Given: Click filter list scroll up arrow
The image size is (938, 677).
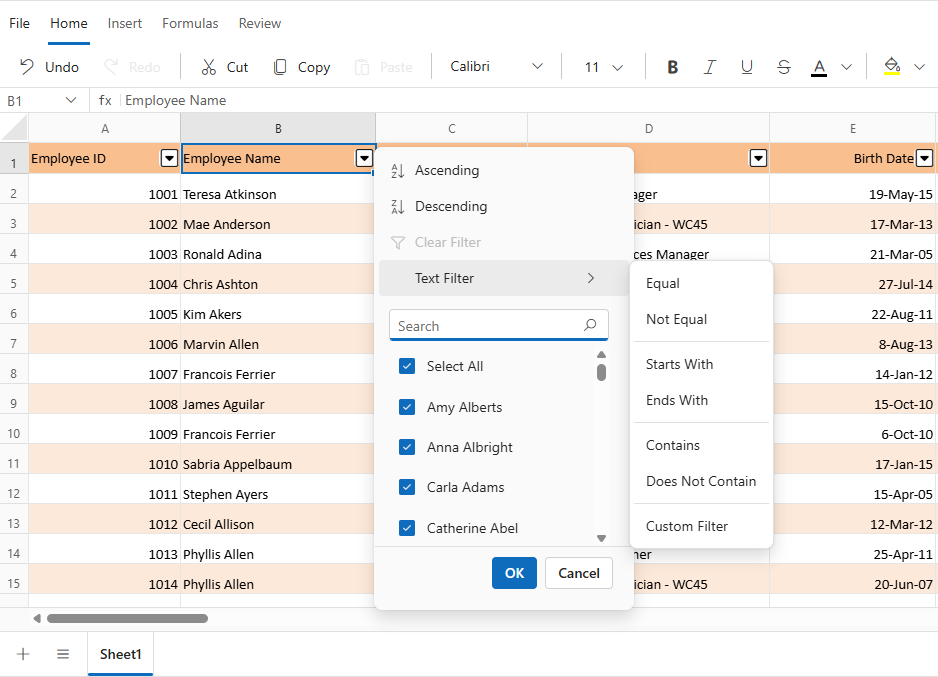Looking at the screenshot, I should (x=601, y=355).
